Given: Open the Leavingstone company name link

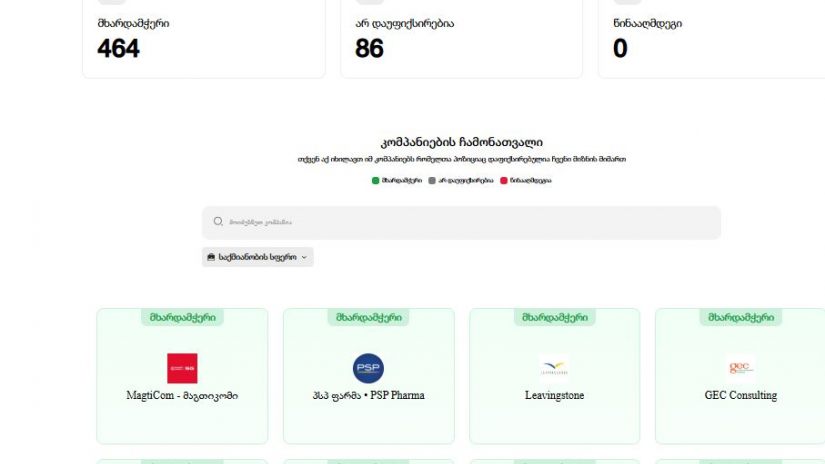Looking at the screenshot, I should 554,396.
